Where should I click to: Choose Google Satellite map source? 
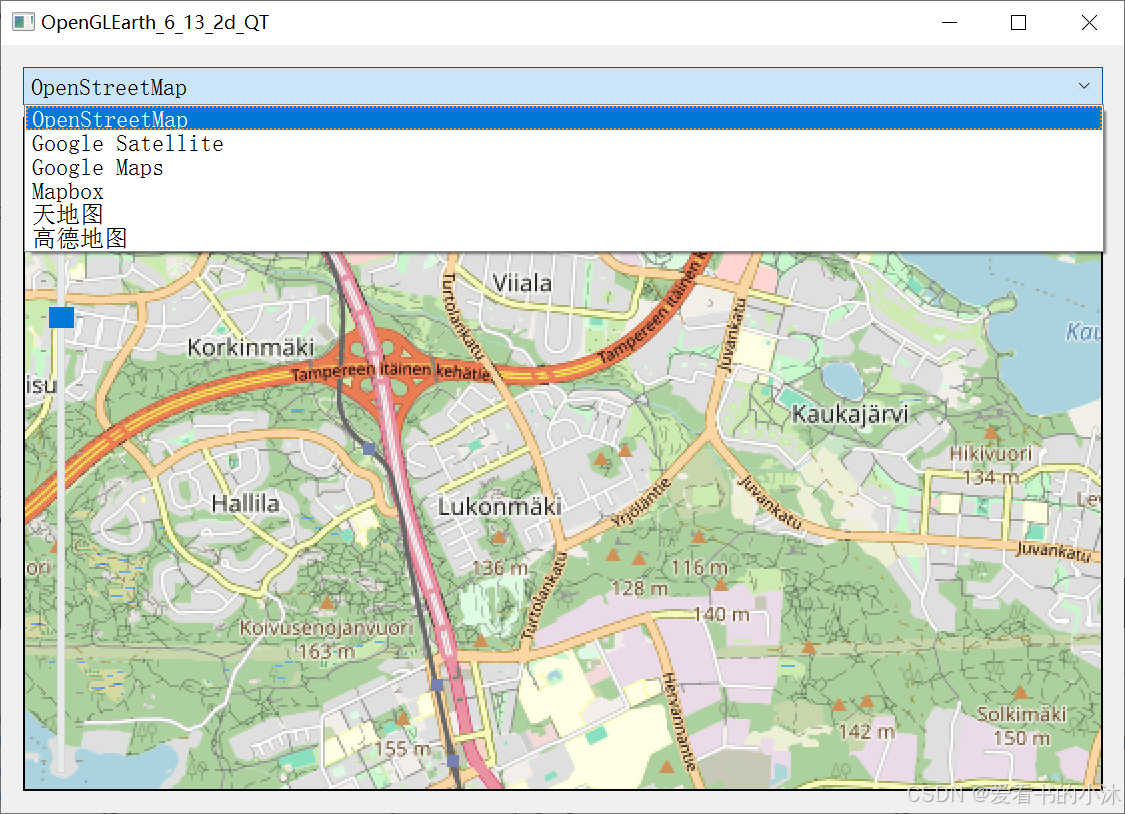tap(563, 143)
